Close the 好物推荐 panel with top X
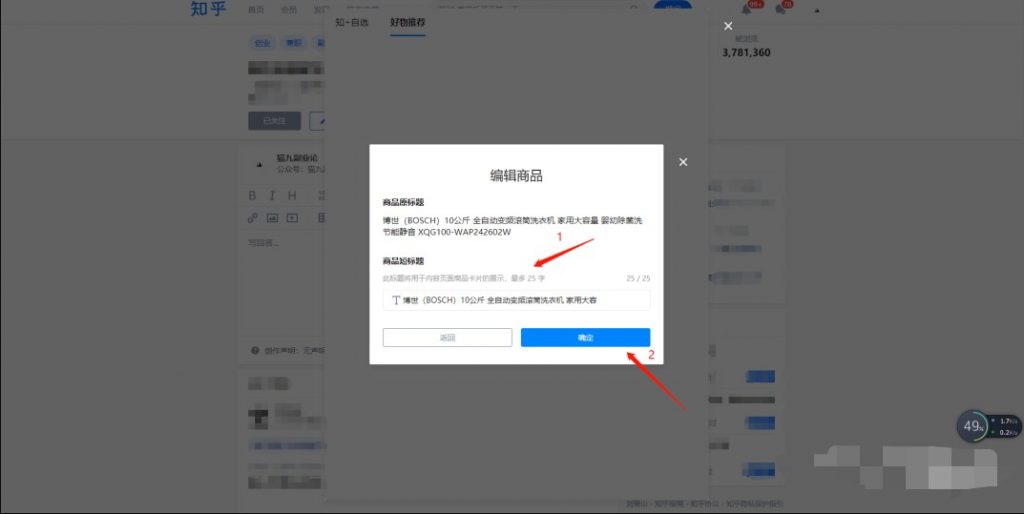The width and height of the screenshot is (1024, 514). tap(728, 26)
